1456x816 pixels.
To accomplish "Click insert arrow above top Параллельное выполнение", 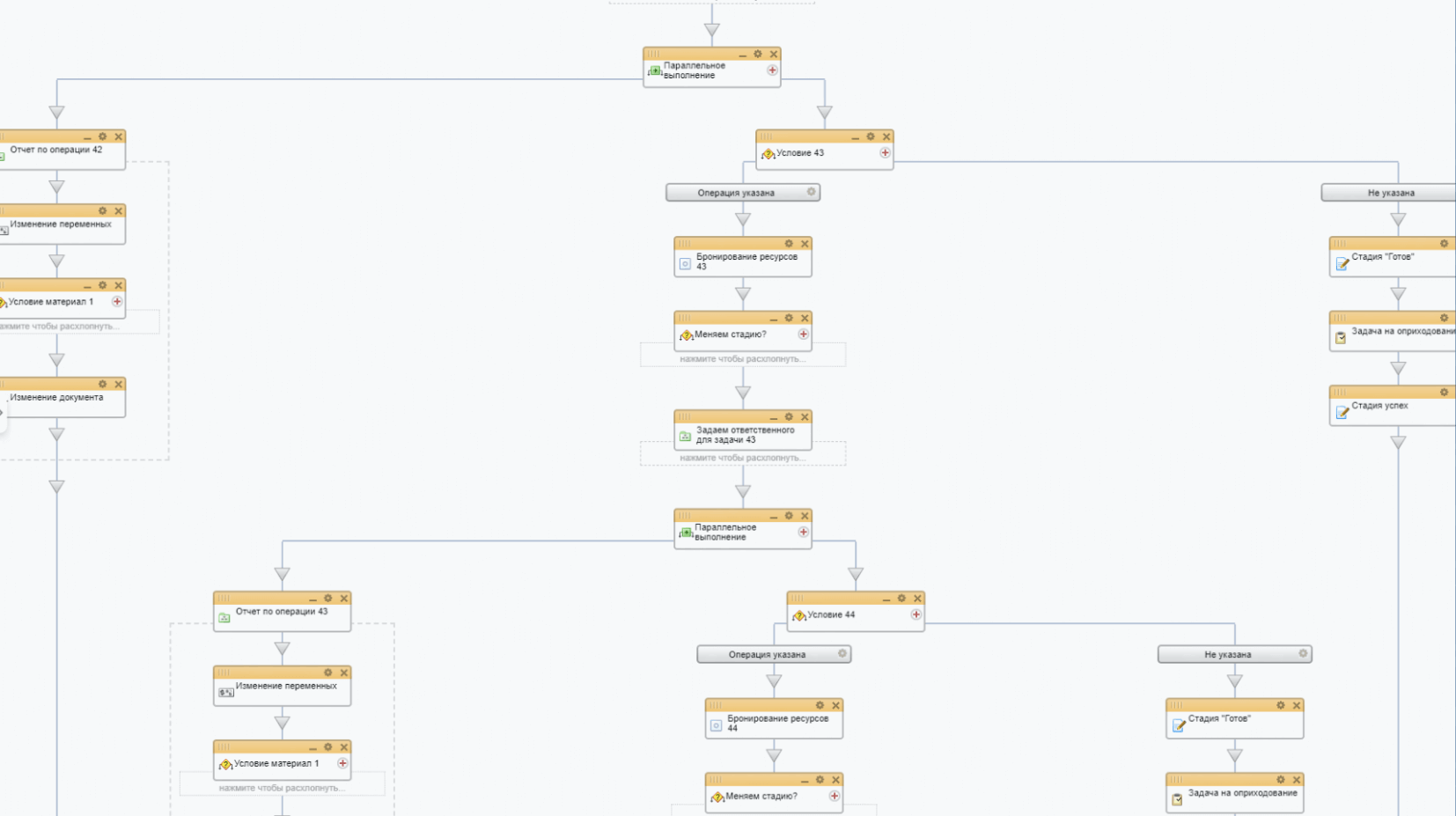I will [712, 31].
